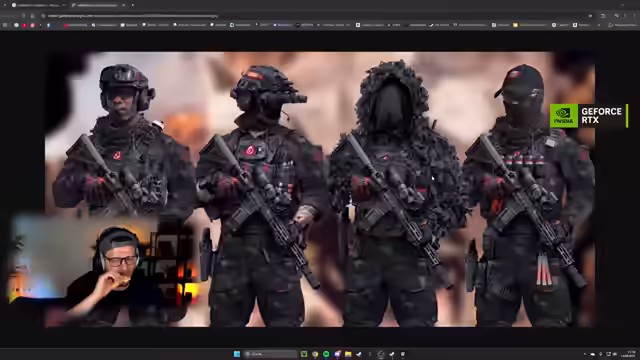Screen dimensions: 640x360
Task: Close the second browser tab
Action: [123, 5]
